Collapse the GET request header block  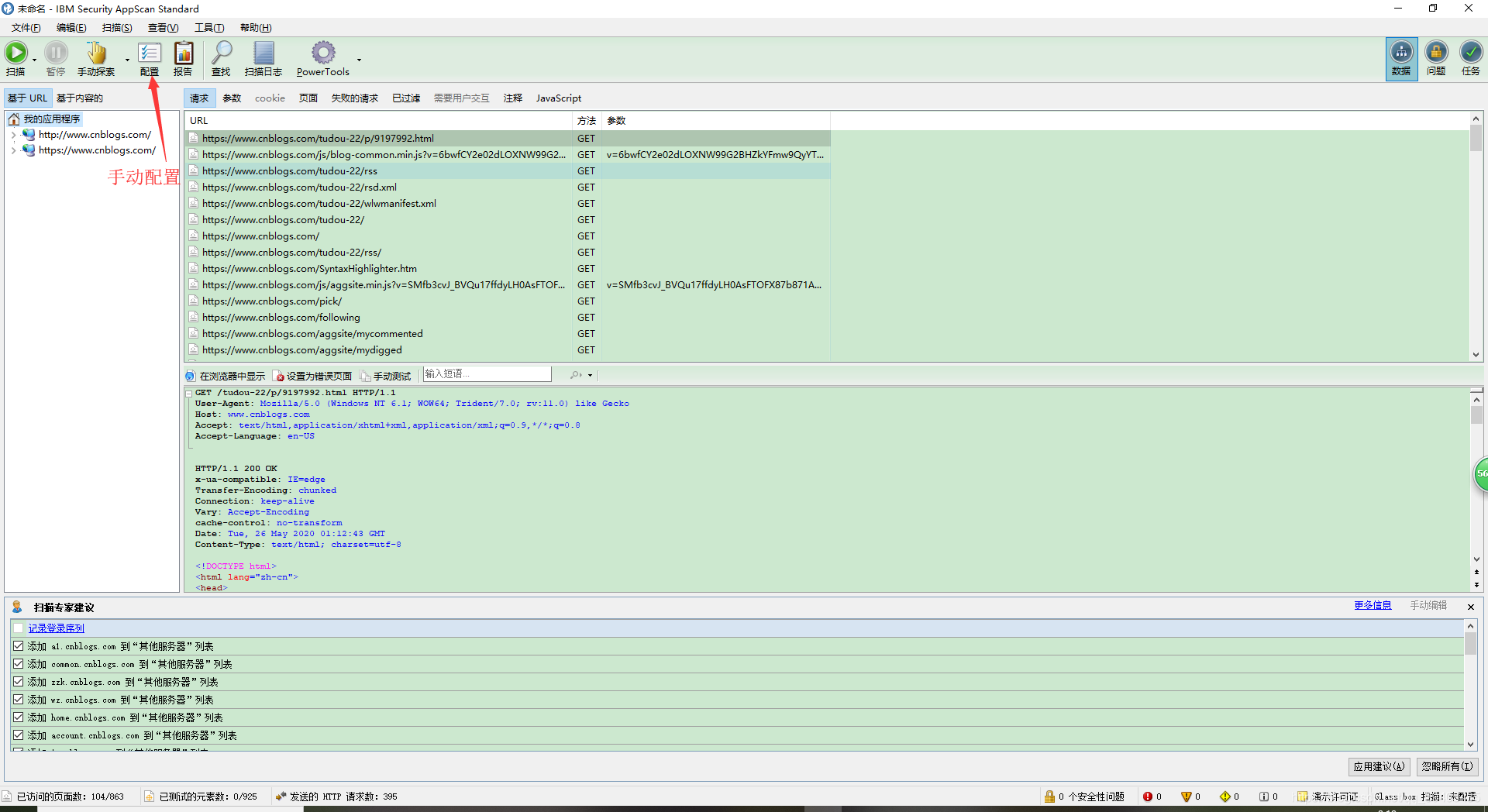click(189, 393)
